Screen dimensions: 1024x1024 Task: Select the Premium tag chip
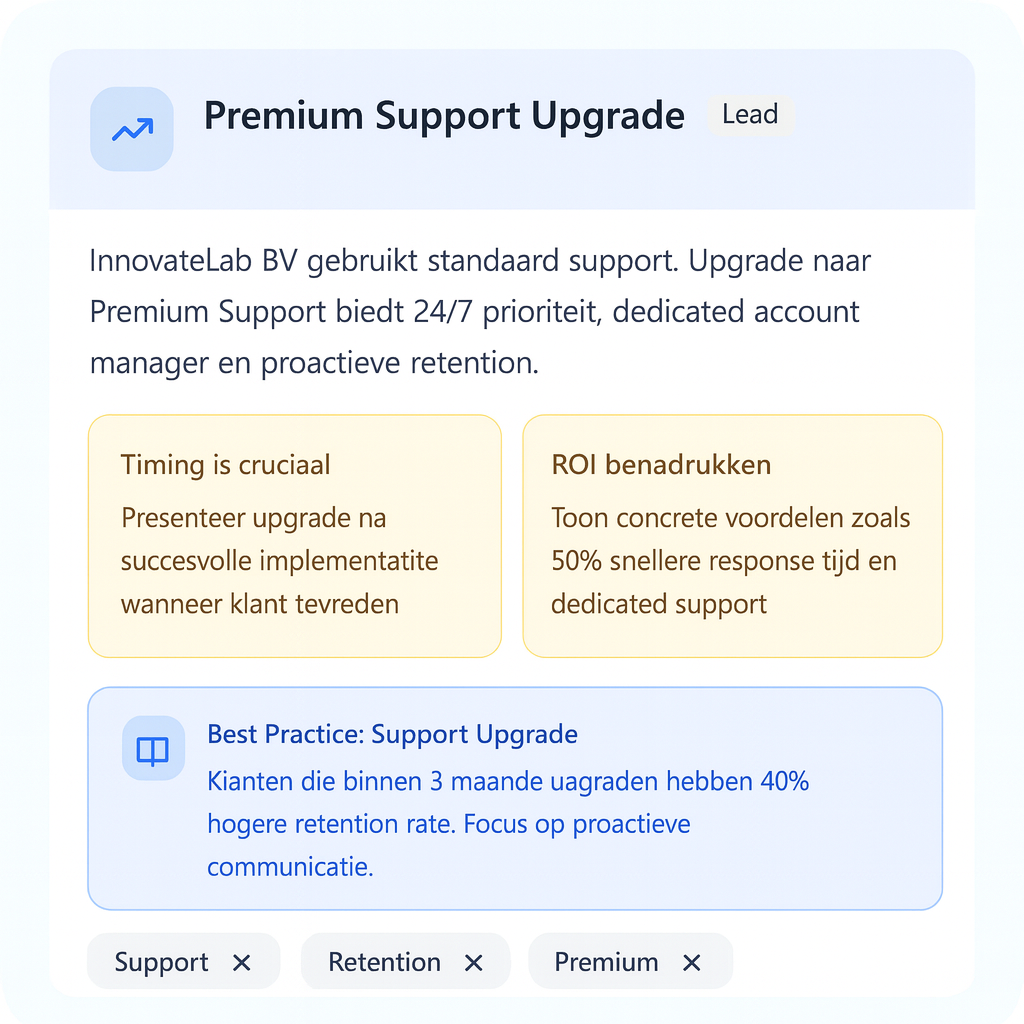[x=606, y=962]
